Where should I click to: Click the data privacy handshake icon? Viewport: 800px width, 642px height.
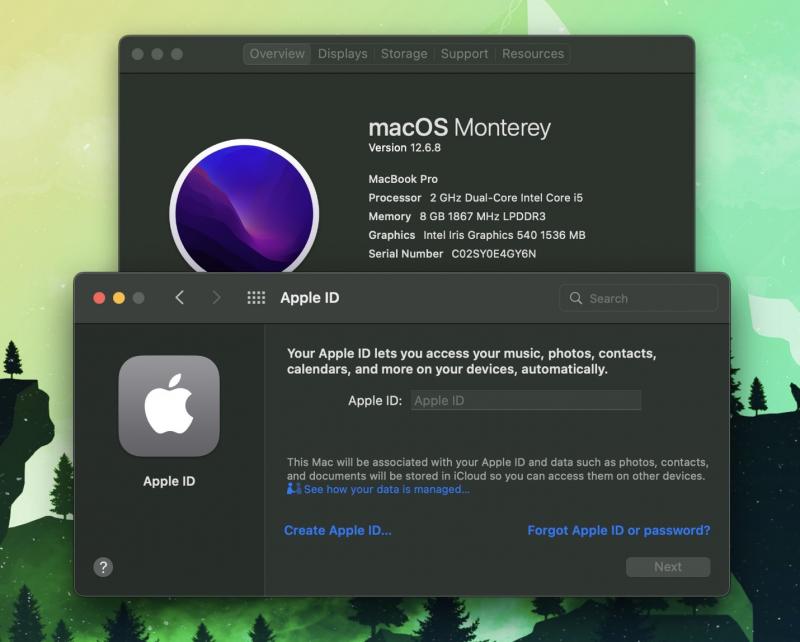coord(293,489)
